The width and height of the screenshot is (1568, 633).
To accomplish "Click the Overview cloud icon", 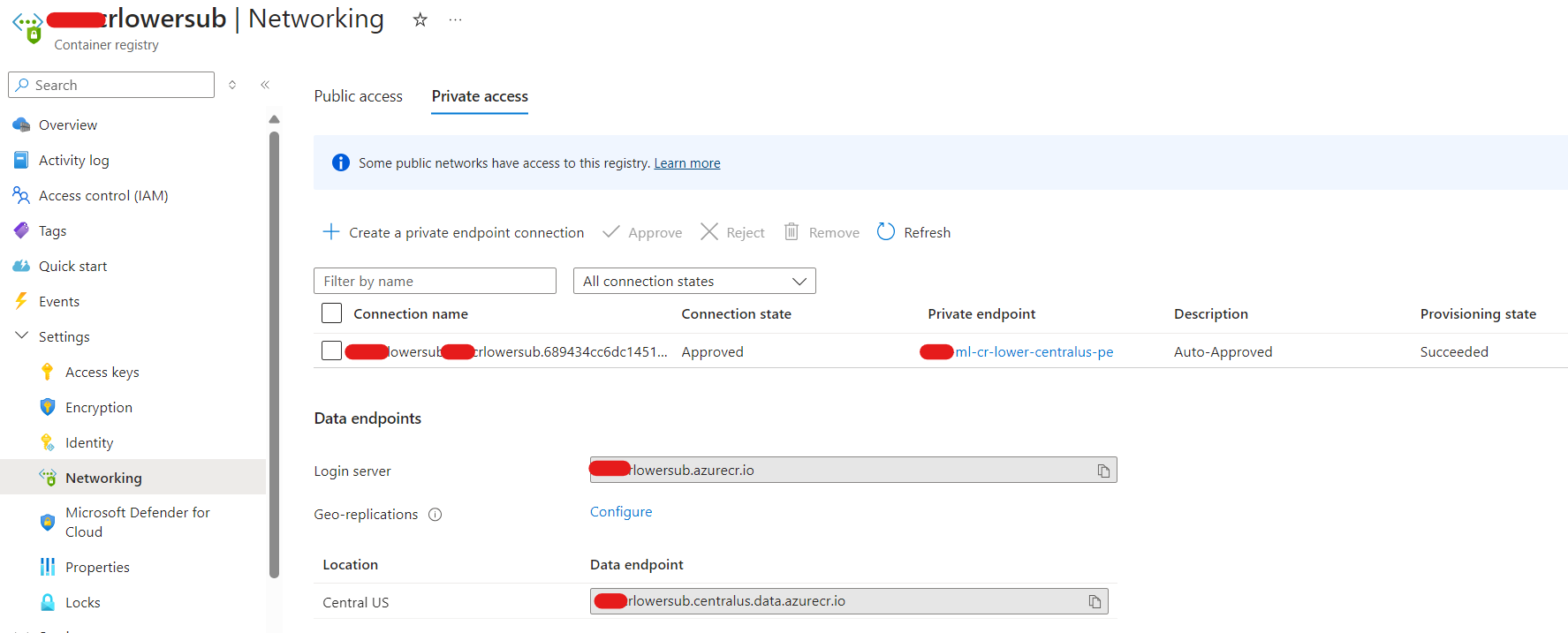I will (x=21, y=124).
